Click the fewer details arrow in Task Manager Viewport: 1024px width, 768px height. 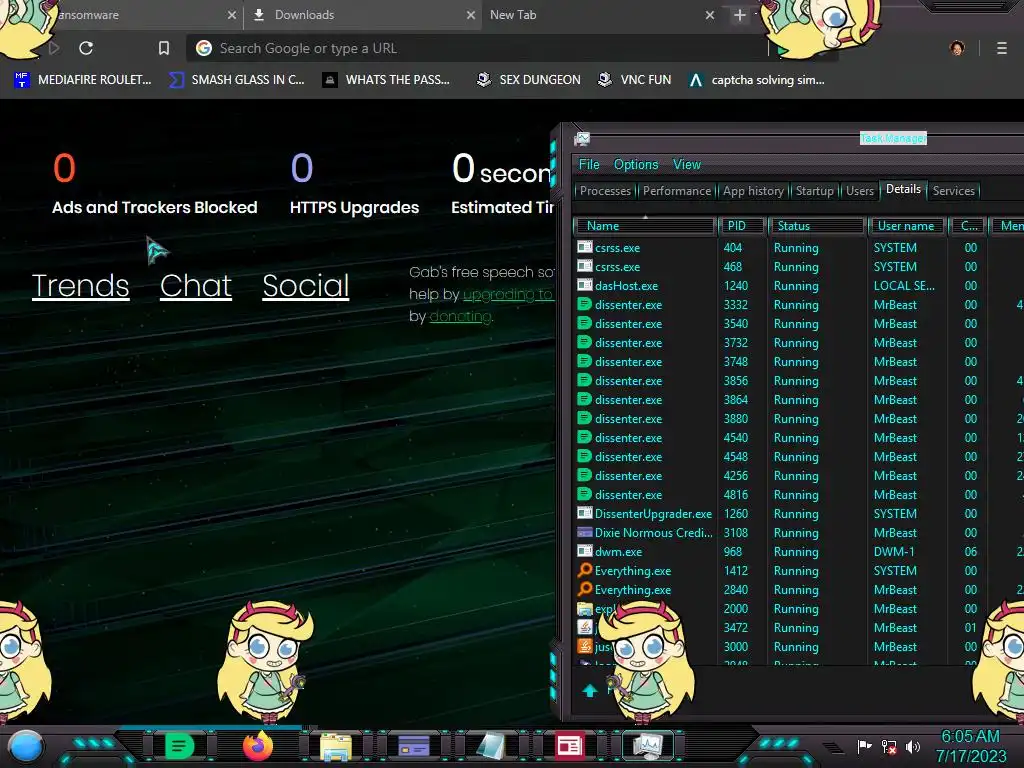pos(590,690)
